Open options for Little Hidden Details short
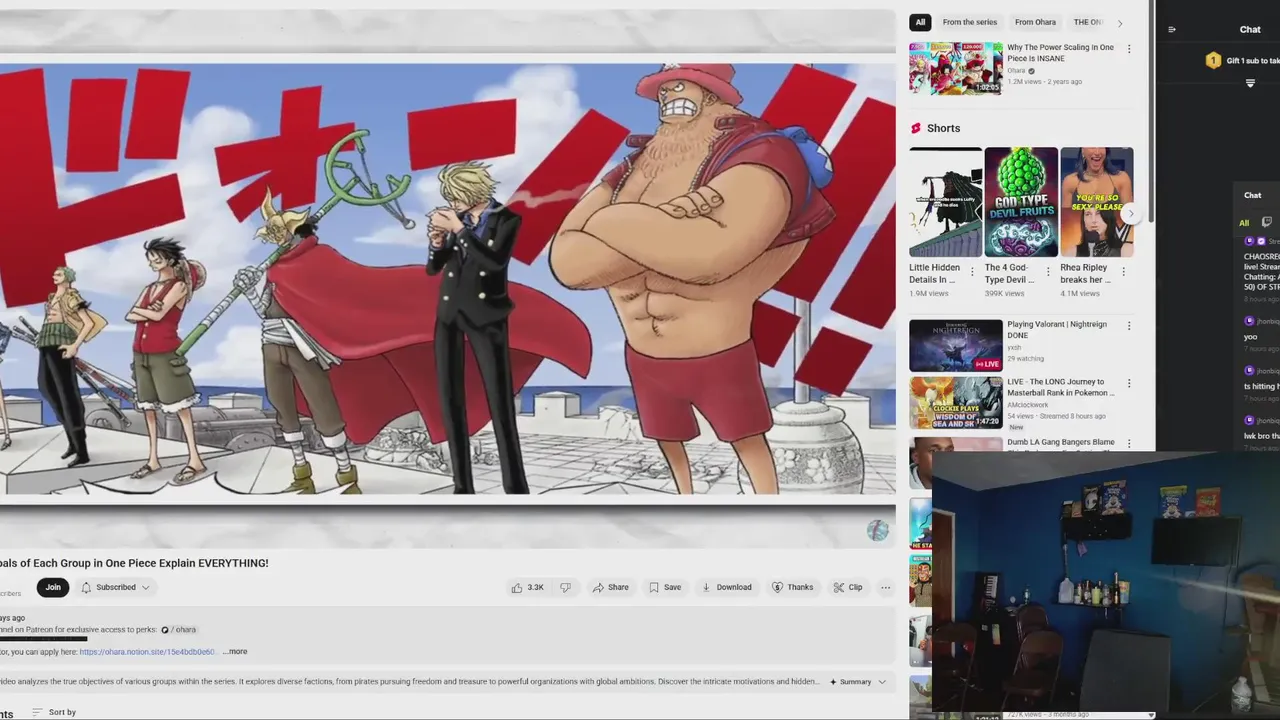 [972, 271]
